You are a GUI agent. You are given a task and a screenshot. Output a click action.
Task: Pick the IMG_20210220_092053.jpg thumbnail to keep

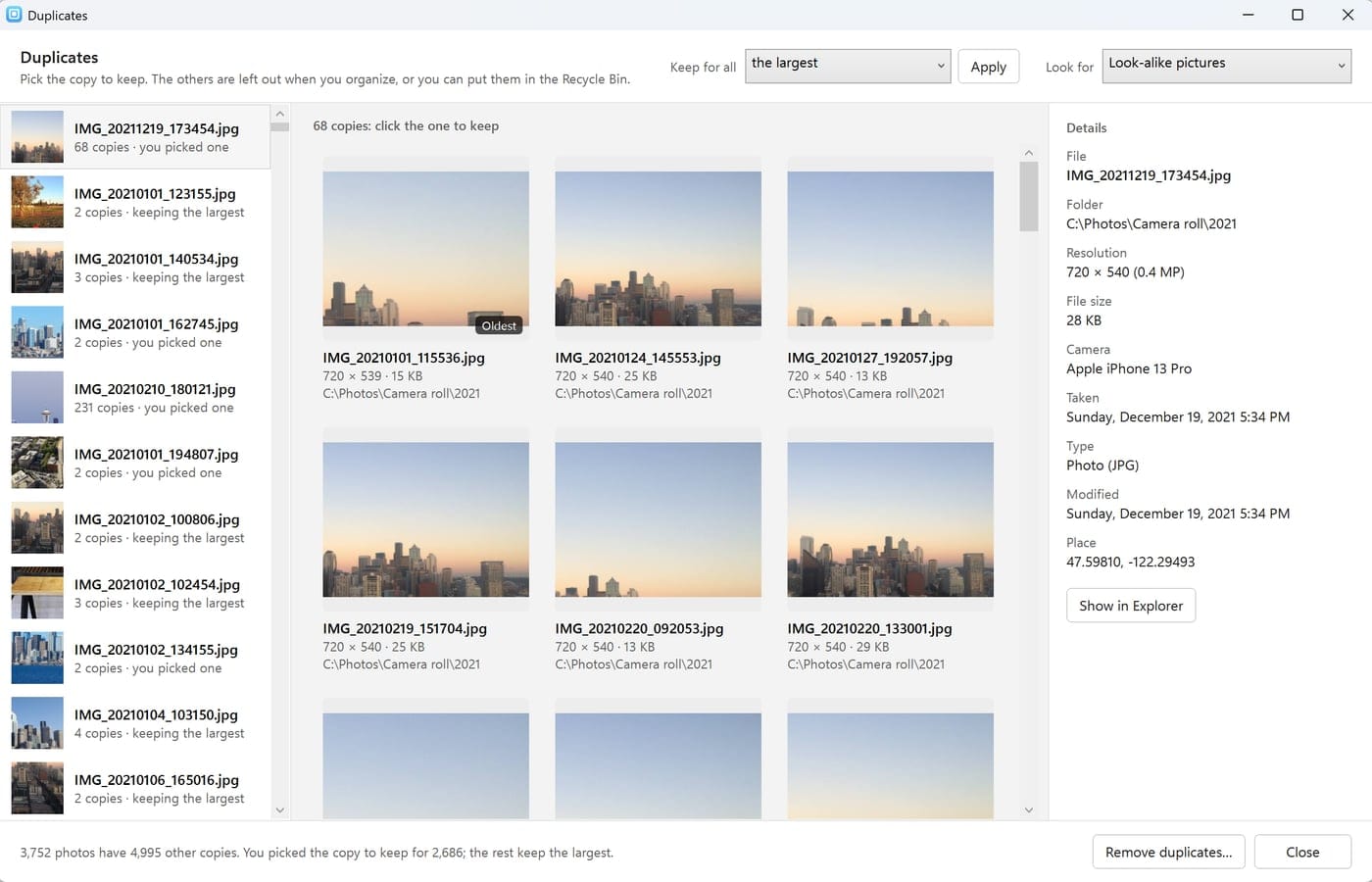(x=658, y=519)
